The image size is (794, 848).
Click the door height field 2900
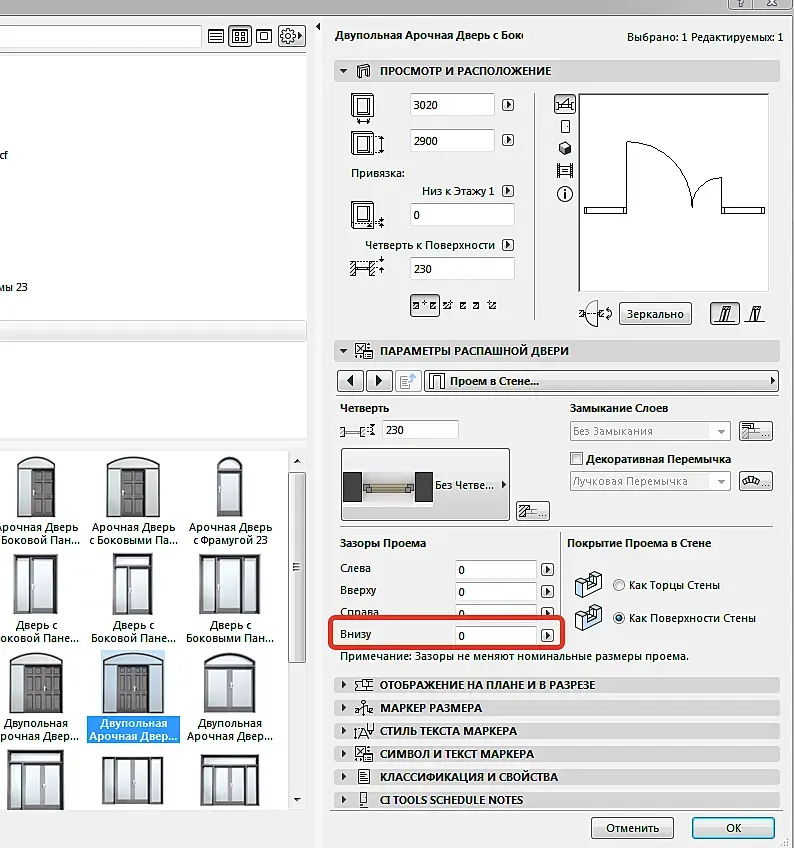[x=452, y=141]
